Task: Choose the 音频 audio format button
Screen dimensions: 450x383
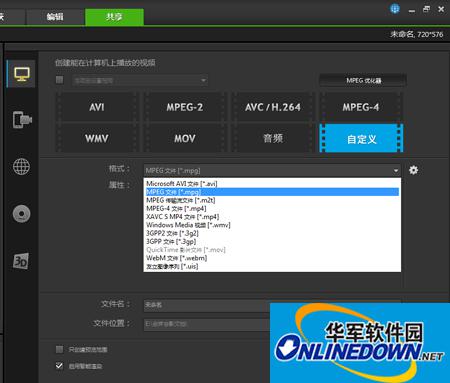Action: click(273, 138)
